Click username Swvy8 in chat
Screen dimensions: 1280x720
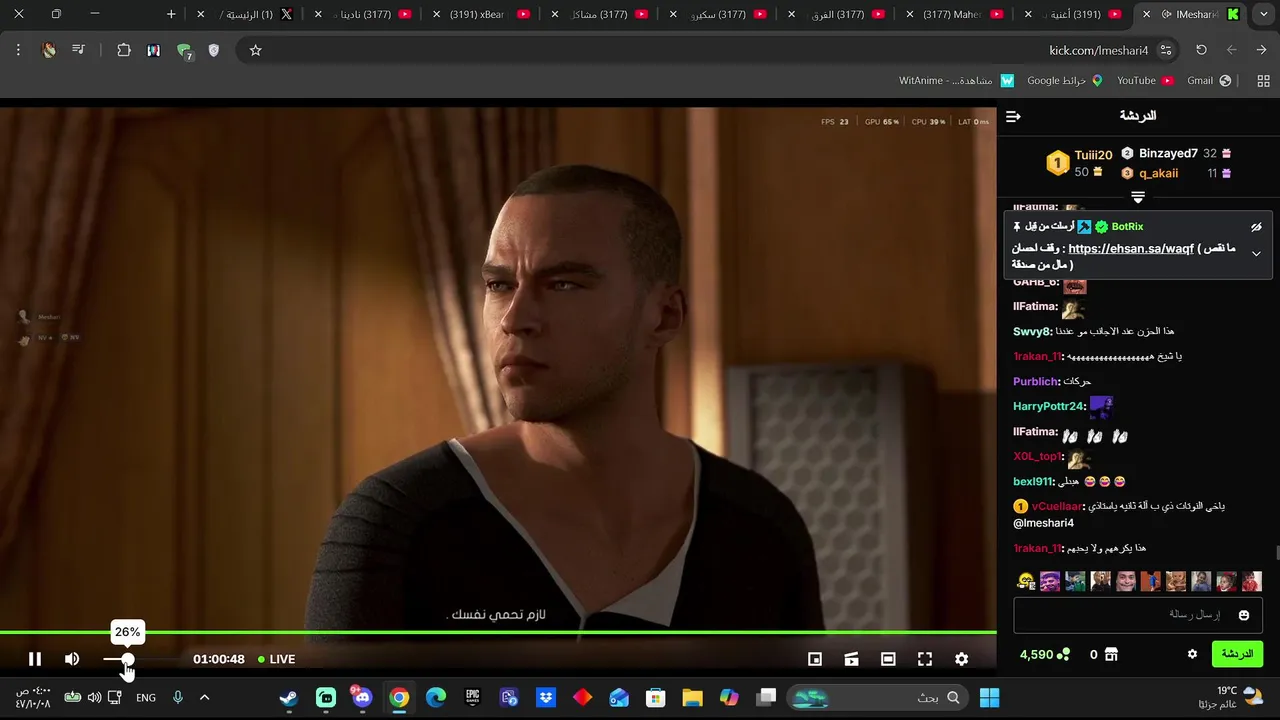coord(1033,331)
